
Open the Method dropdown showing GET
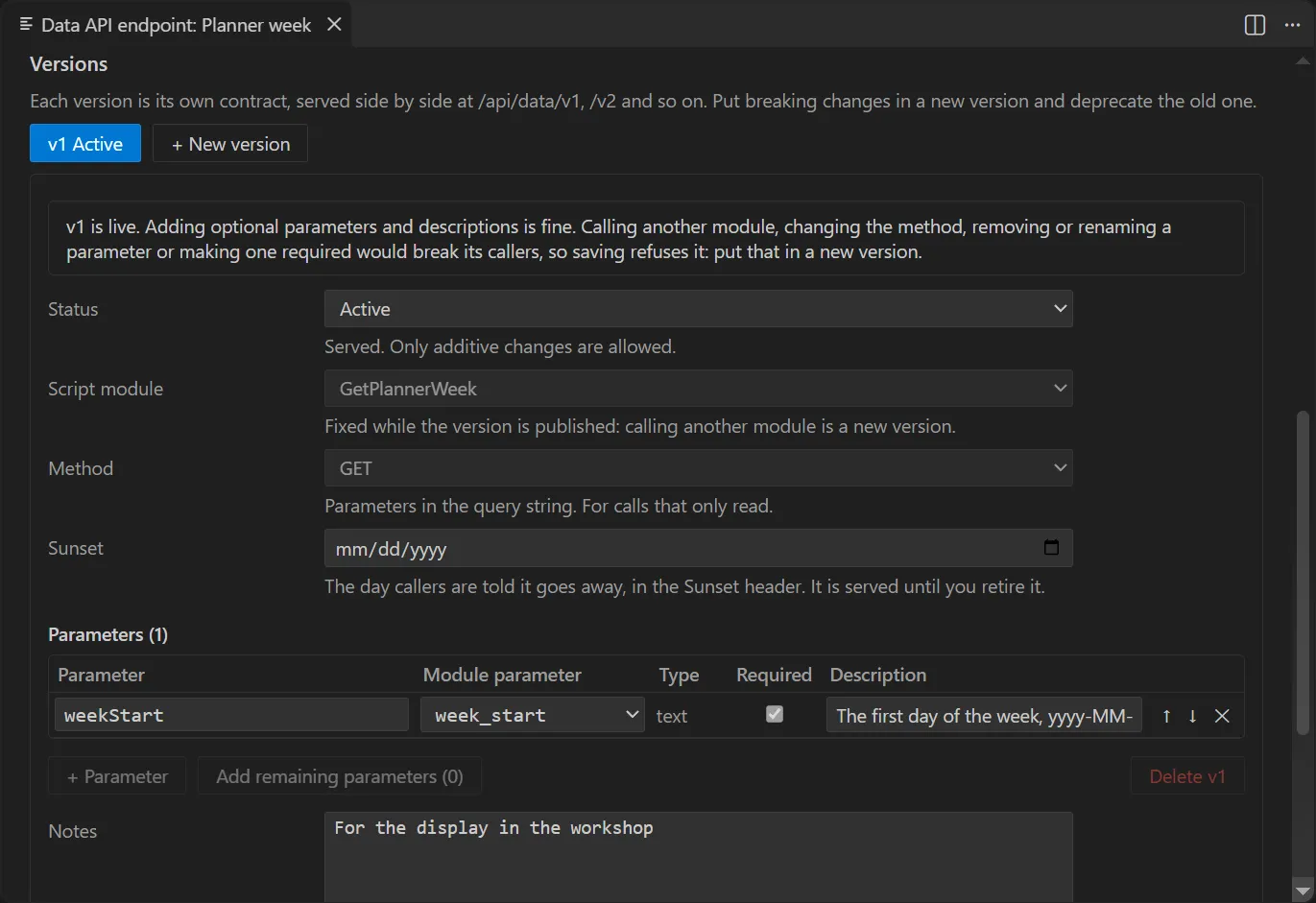coord(699,468)
